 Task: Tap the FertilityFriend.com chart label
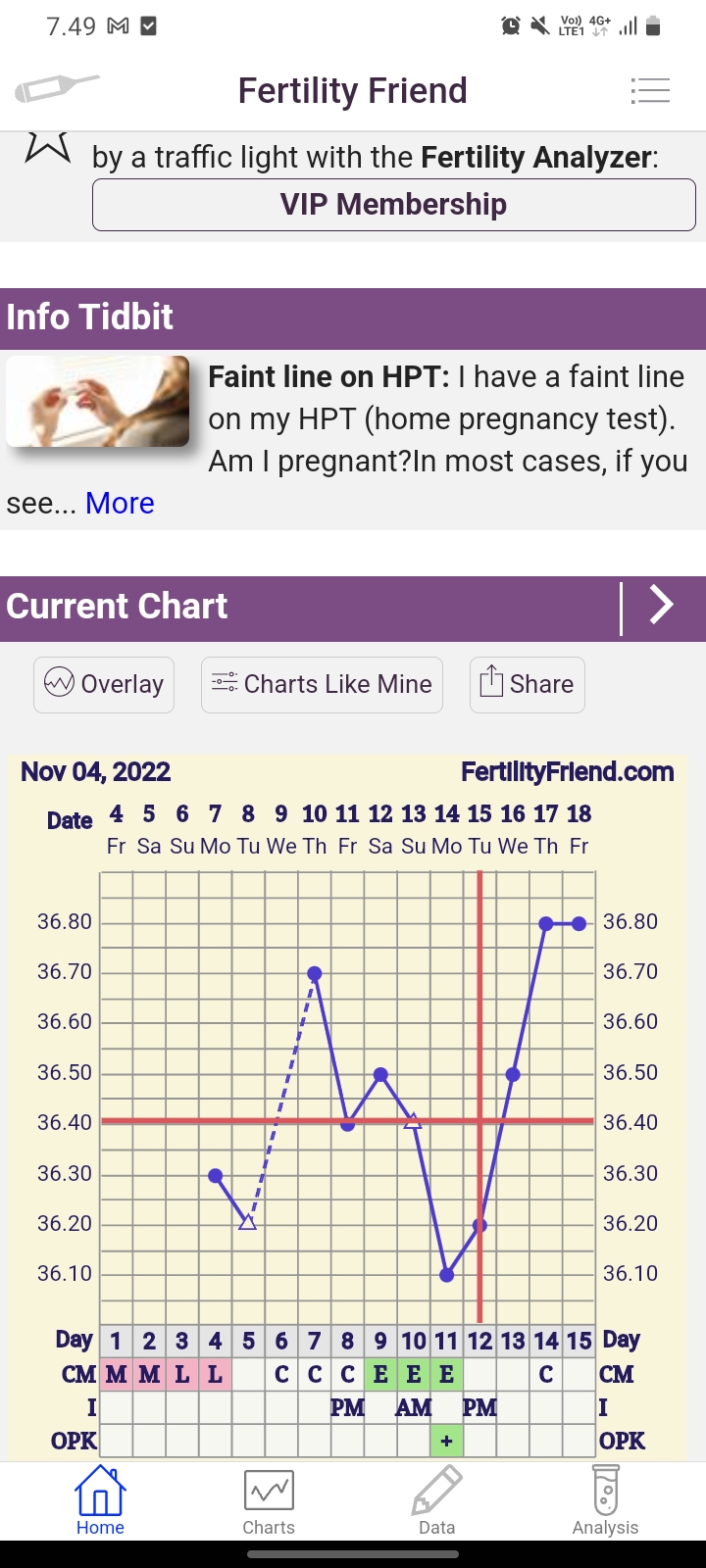(x=567, y=772)
